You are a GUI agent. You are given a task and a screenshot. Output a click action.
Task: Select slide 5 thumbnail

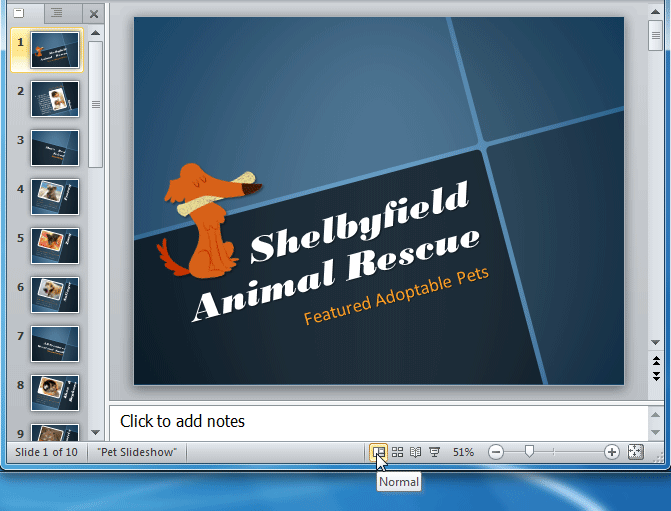click(54, 243)
